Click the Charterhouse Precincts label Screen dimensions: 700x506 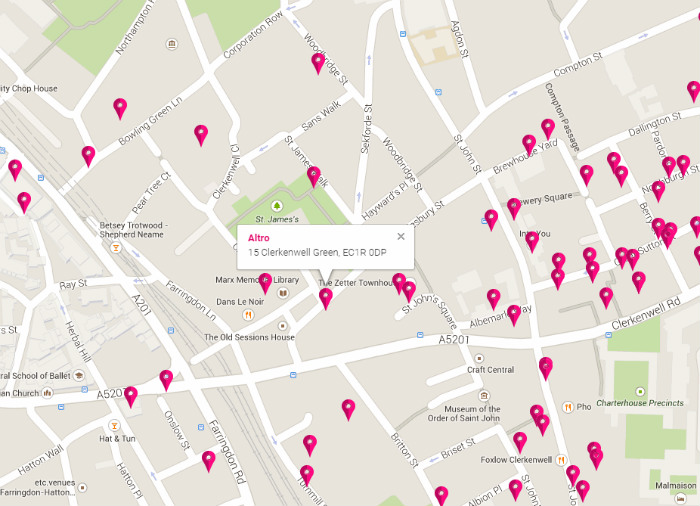(640, 403)
